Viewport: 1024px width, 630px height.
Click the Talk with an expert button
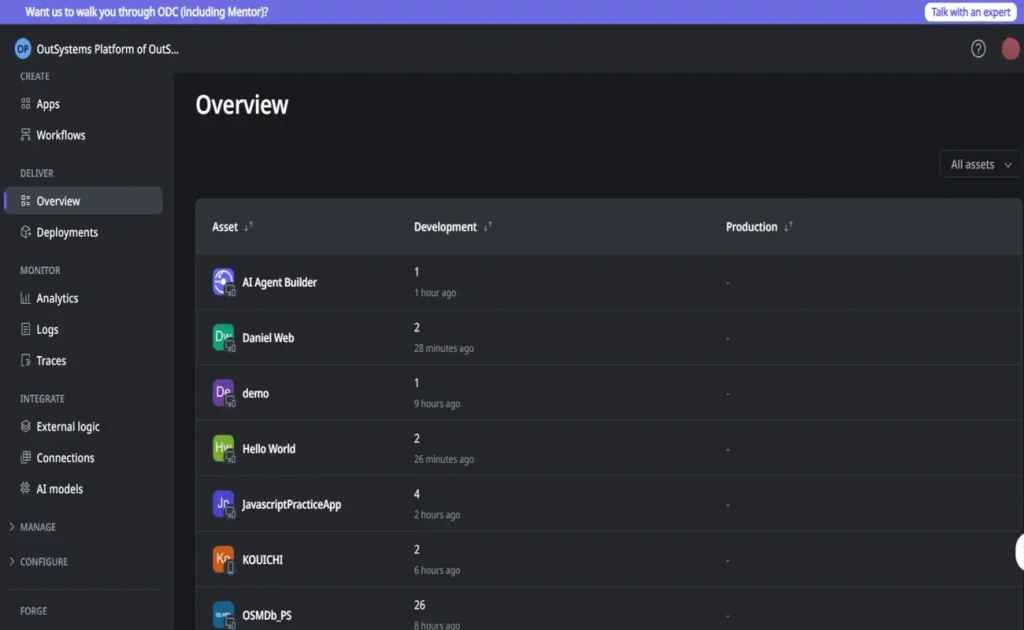point(970,12)
